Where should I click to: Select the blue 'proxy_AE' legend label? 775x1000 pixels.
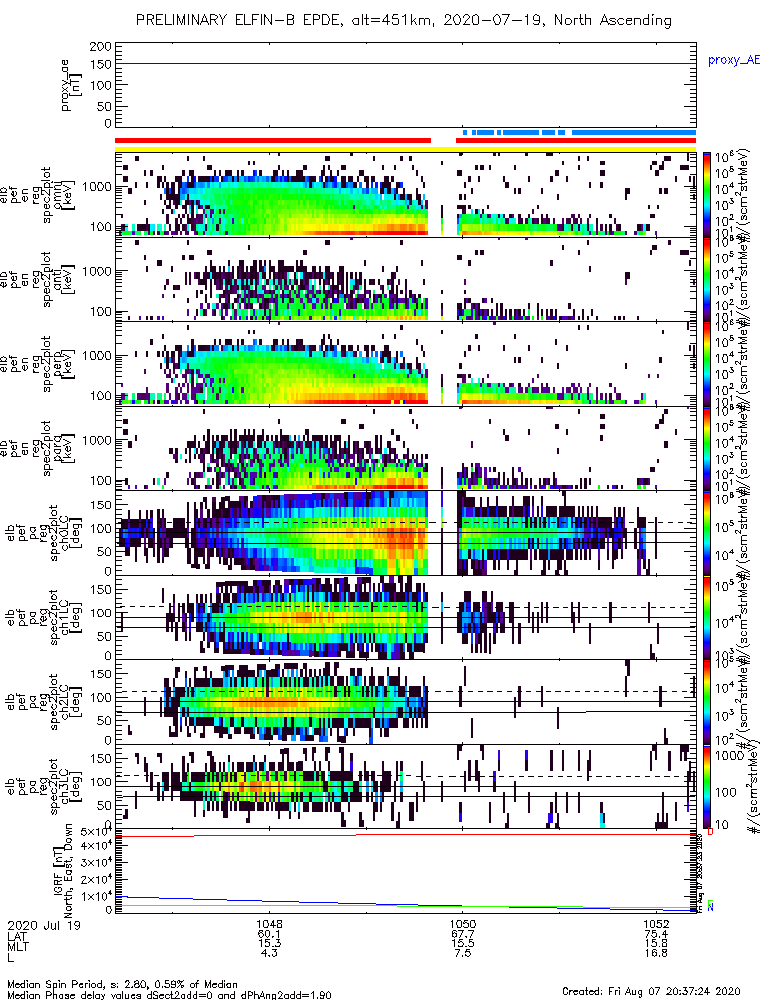click(x=734, y=61)
